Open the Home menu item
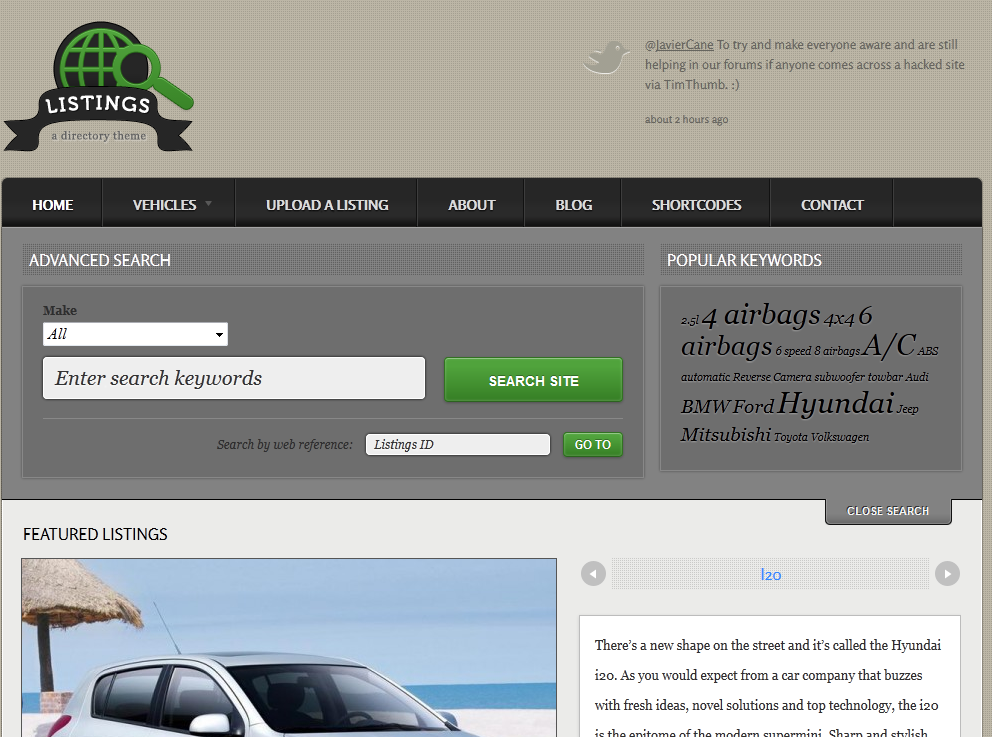 (53, 205)
